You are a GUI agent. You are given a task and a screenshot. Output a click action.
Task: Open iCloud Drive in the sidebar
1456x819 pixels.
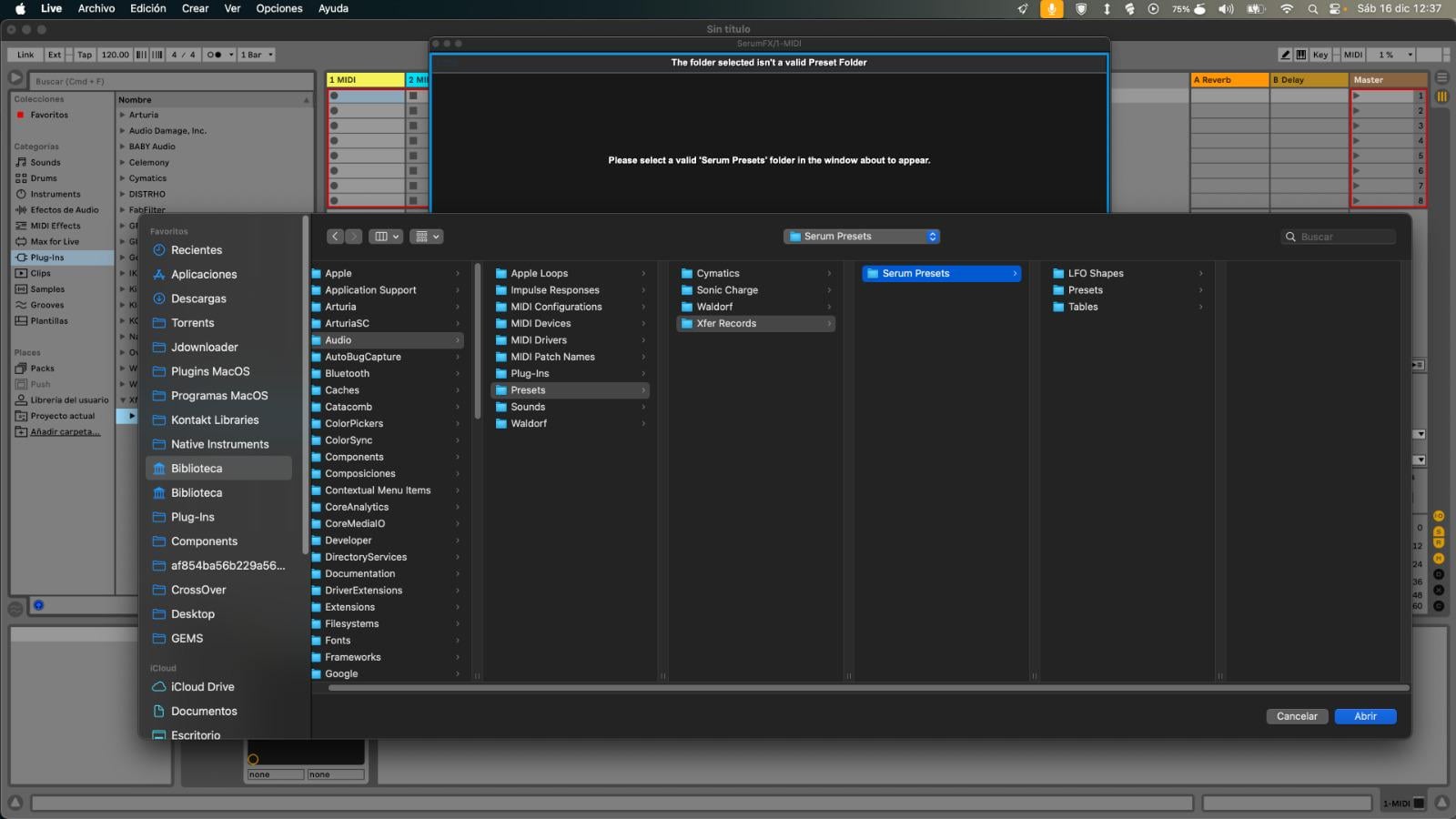[x=202, y=687]
